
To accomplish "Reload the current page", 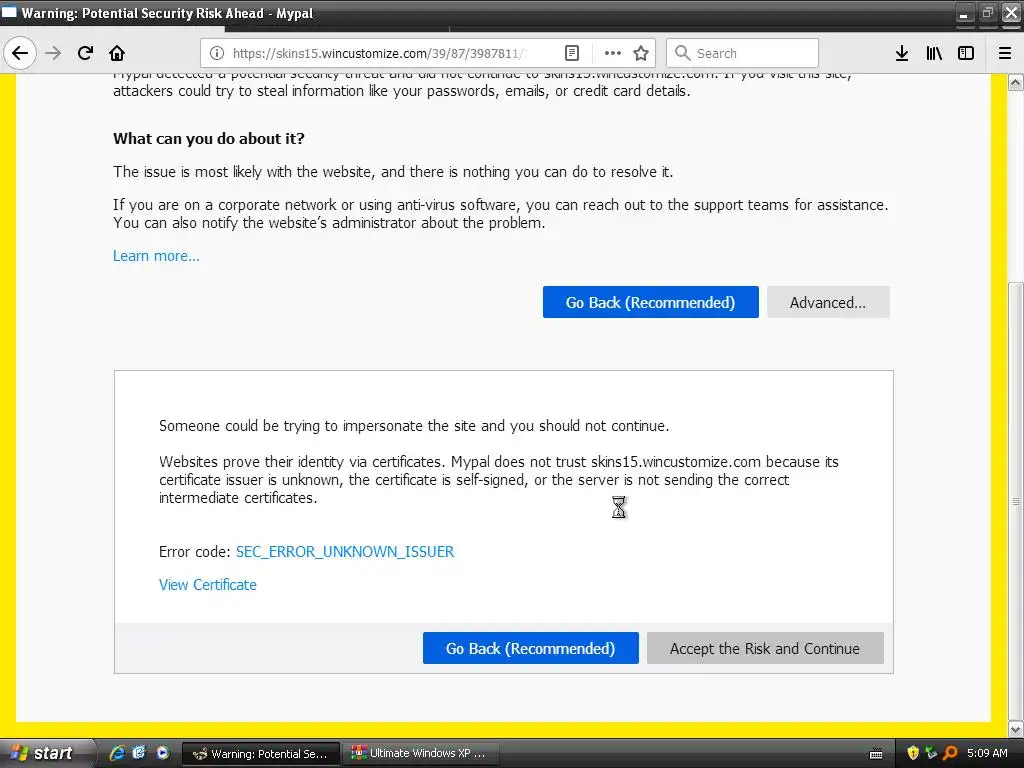I will pos(85,53).
